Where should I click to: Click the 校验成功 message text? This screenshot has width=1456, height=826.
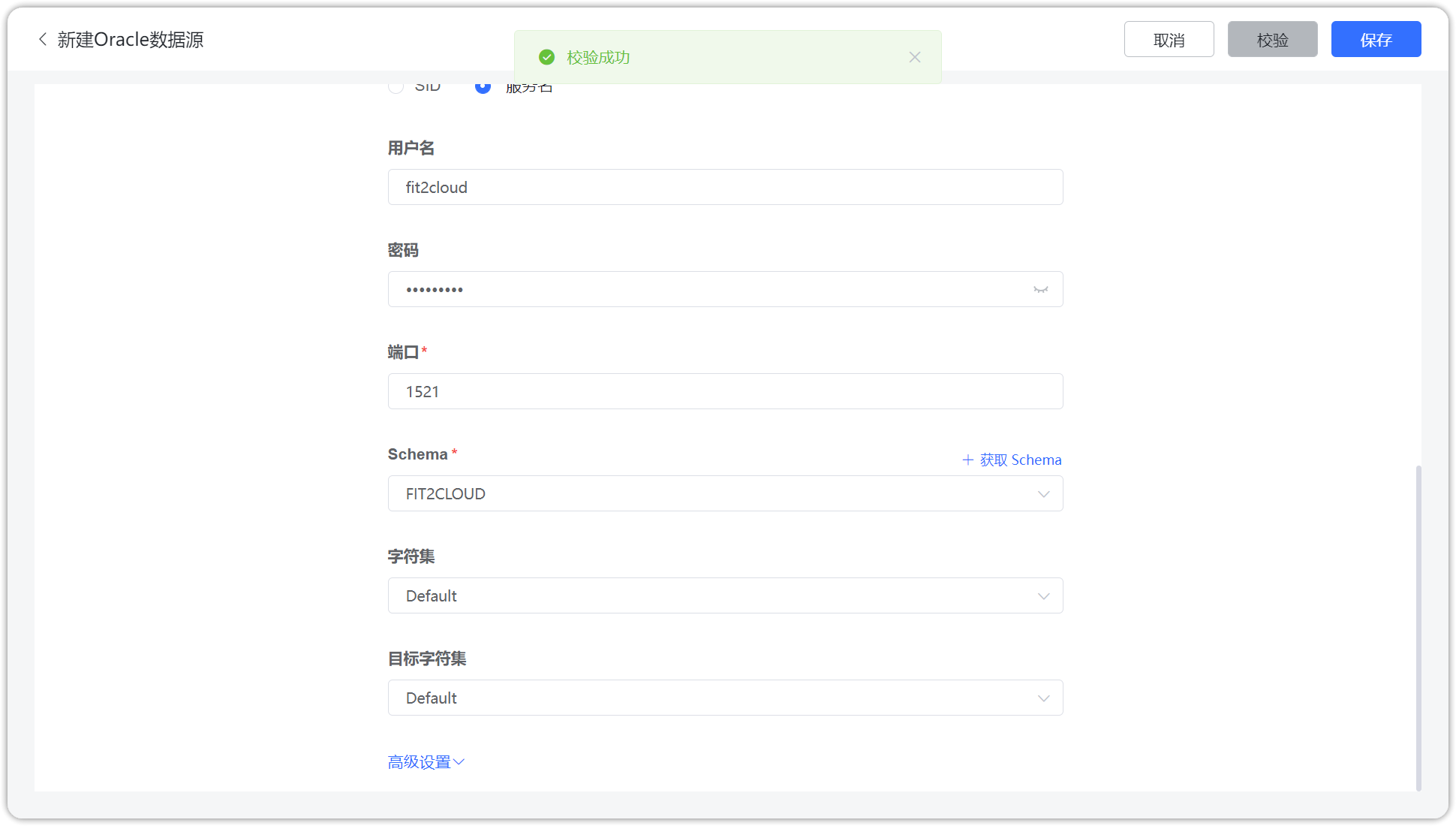click(598, 57)
